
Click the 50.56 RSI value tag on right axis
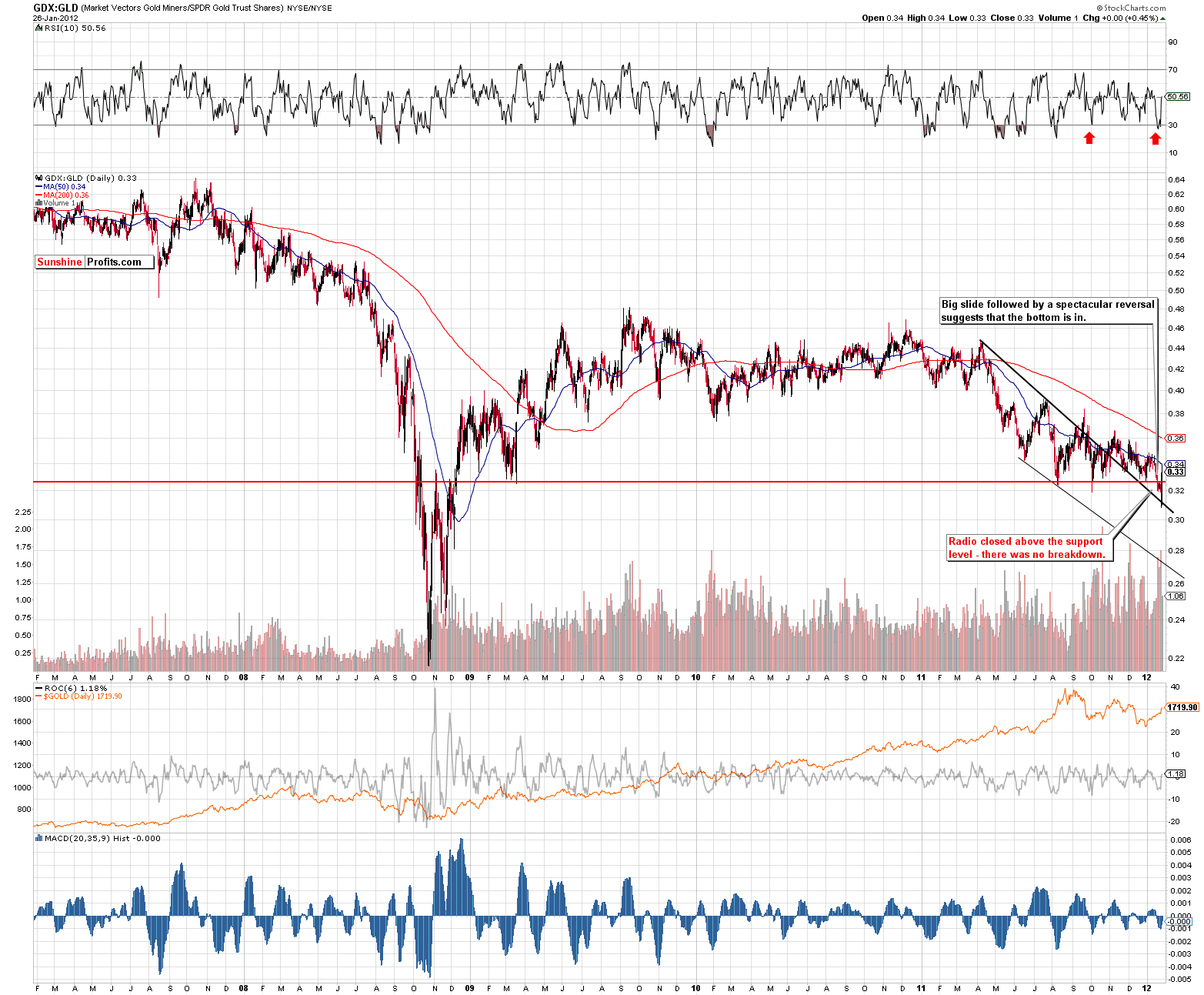[1178, 97]
